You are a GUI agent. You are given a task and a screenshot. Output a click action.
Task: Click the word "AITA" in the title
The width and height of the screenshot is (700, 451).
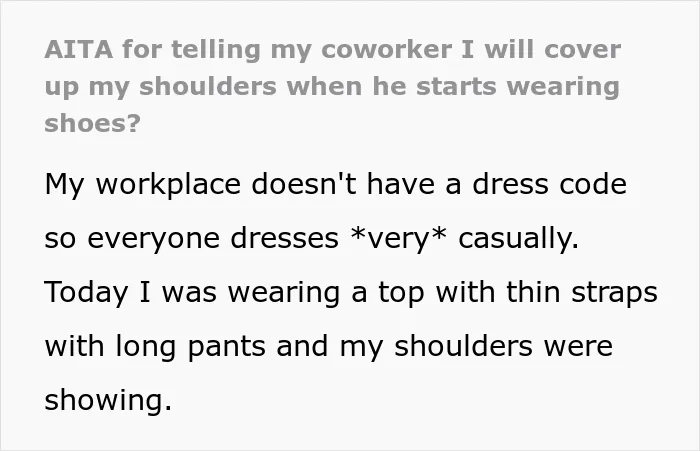pyautogui.click(x=79, y=50)
